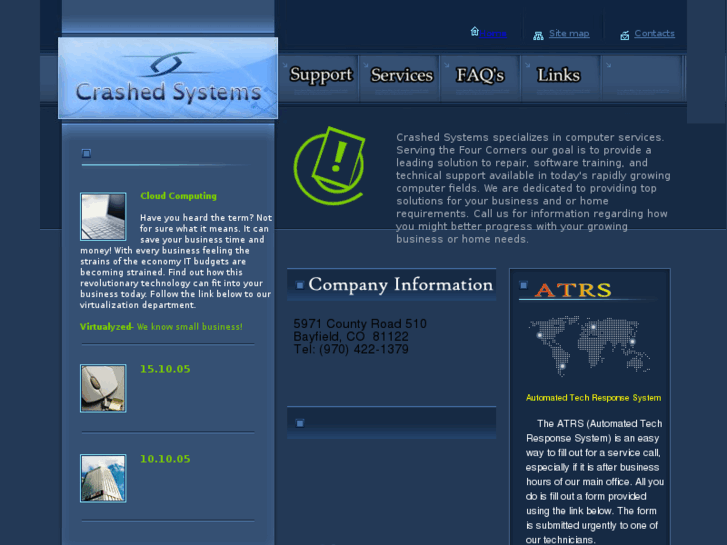Select the Automated Tech Response System caption
The width and height of the screenshot is (727, 545).
pos(593,398)
